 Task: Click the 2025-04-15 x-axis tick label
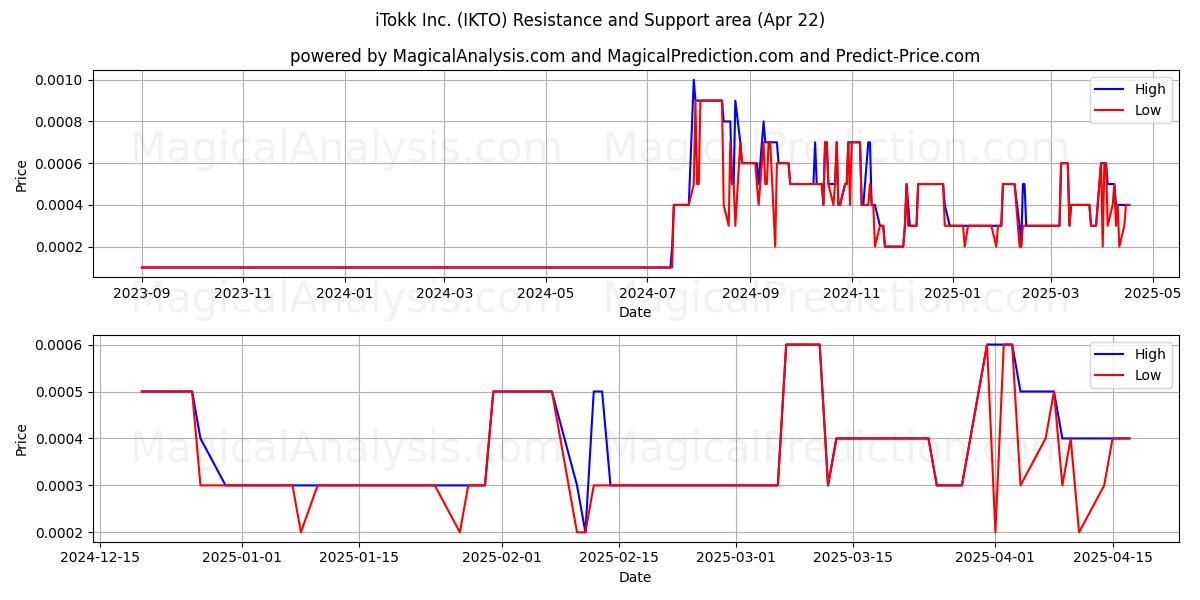[x=1113, y=558]
